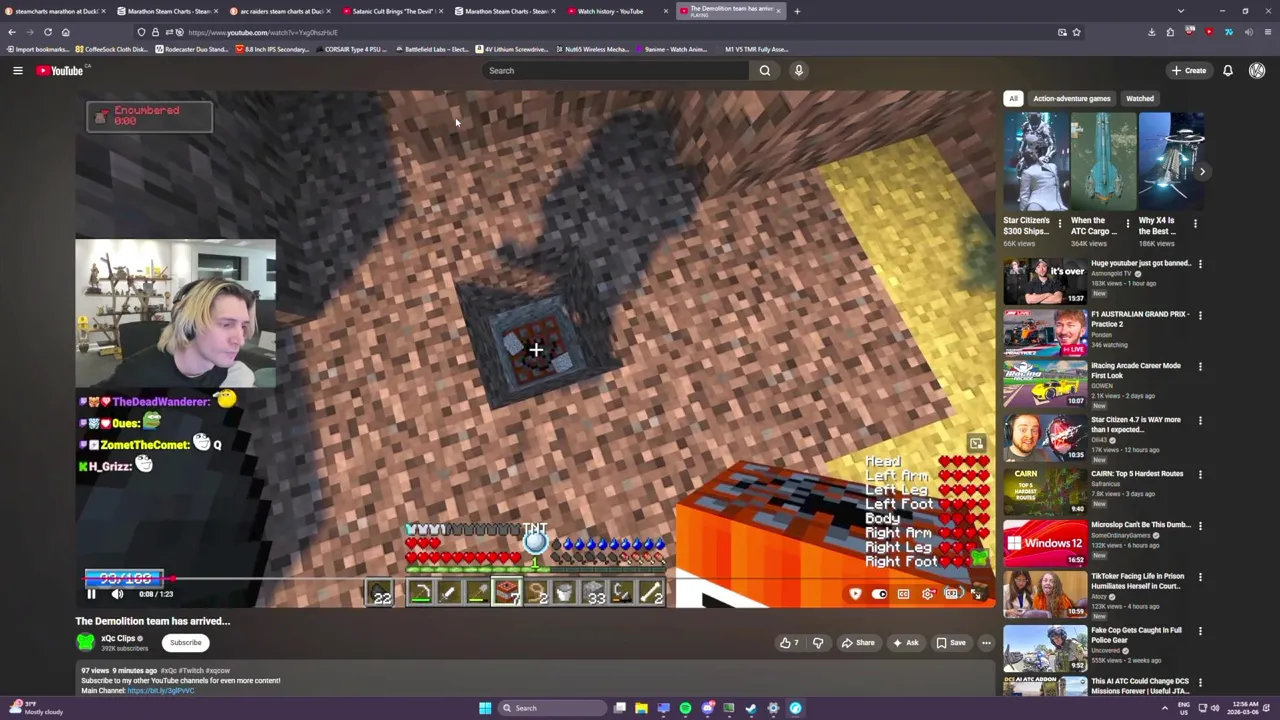The image size is (1280, 720).
Task: Open the xQc Clips channel avatar
Action: pos(86,642)
